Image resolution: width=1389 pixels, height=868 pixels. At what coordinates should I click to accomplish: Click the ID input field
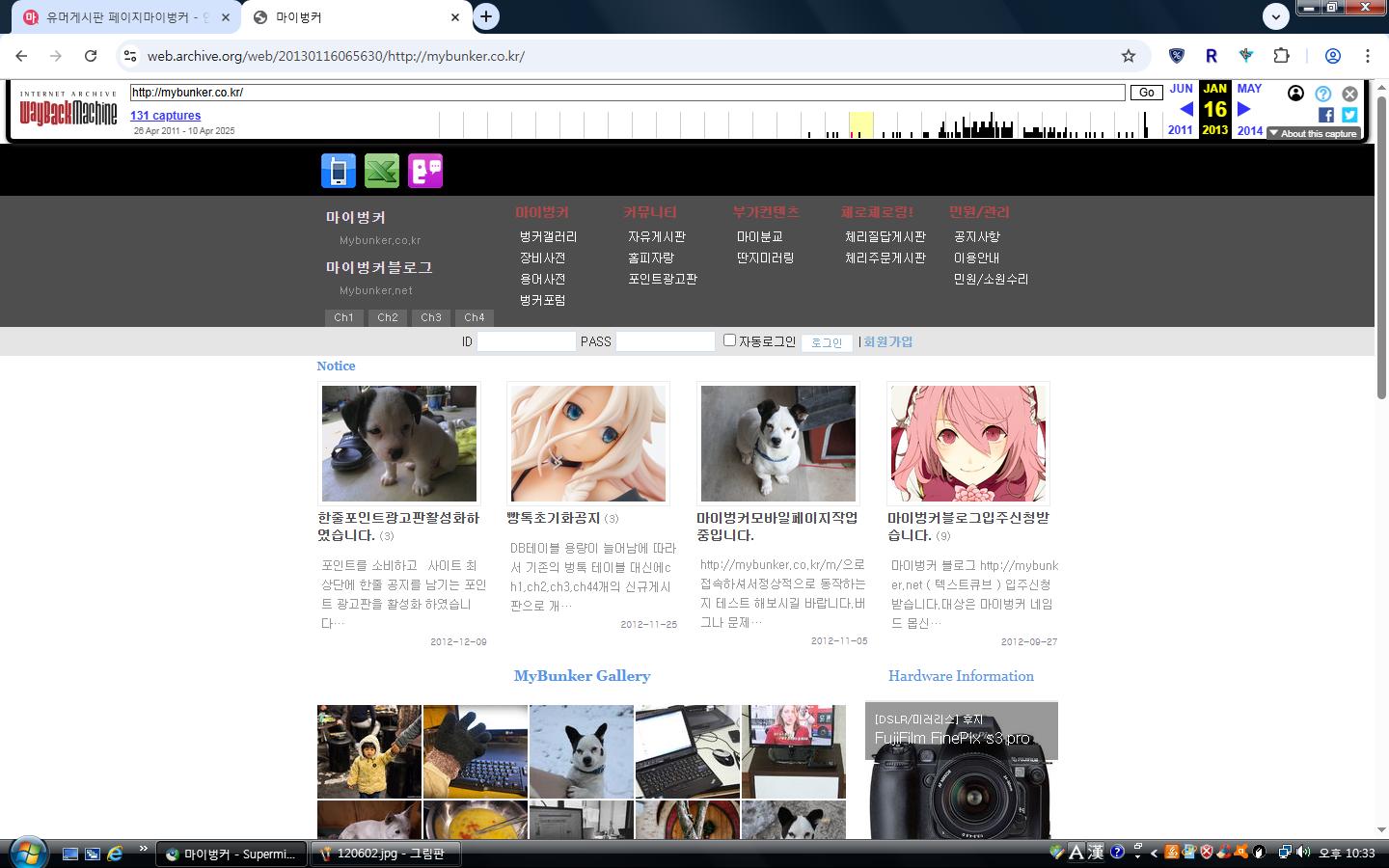[527, 341]
